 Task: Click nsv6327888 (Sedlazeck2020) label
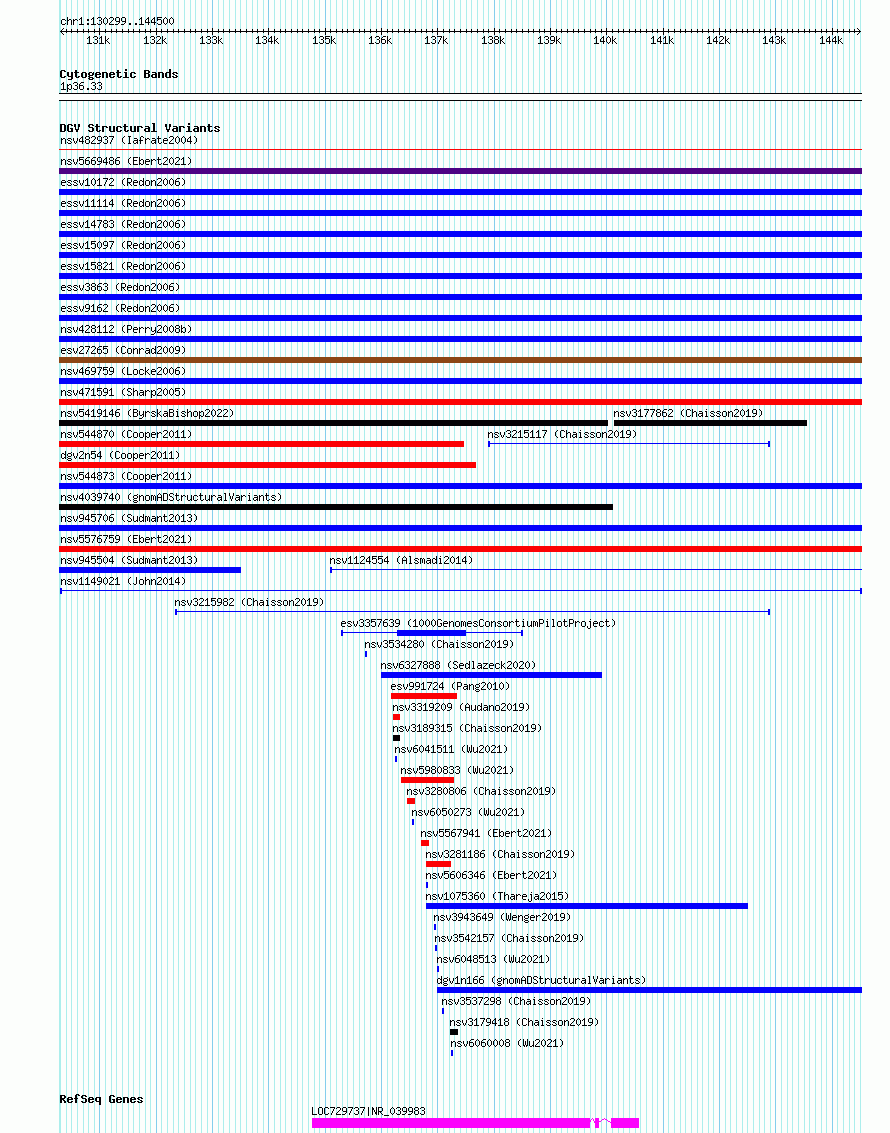coord(458,665)
